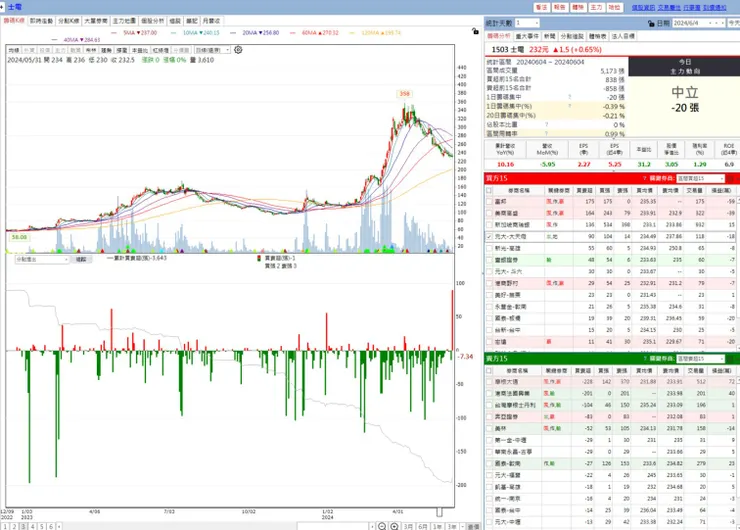Toggle the select-all checkbox in the buyers header
This screenshot has height=530, width=740.
(x=489, y=190)
